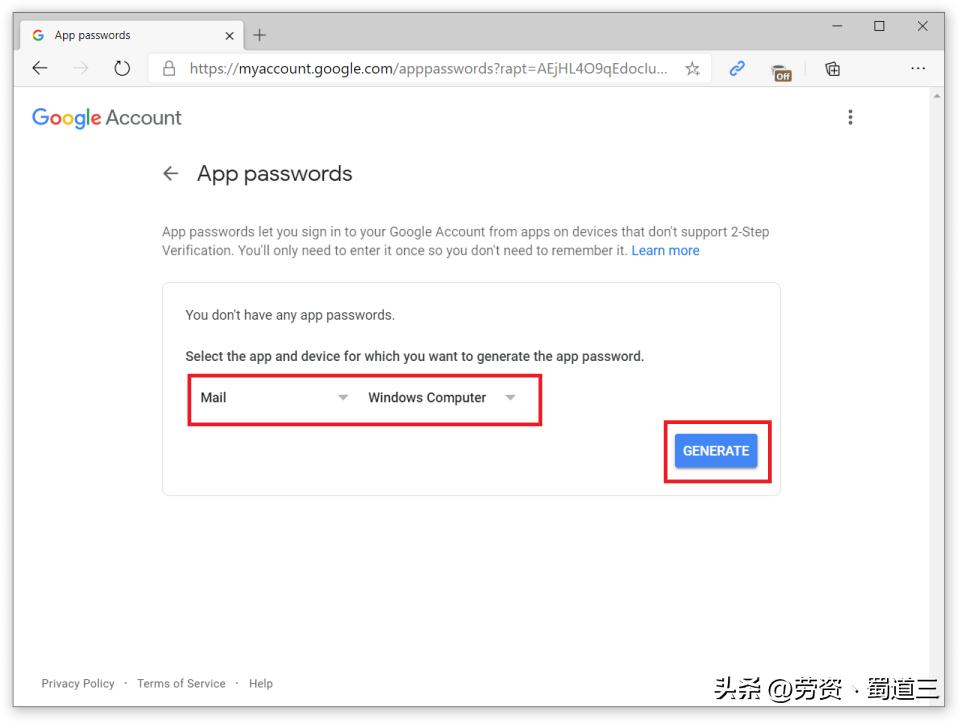Open Edge Collections
The image size is (960, 722).
point(832,69)
